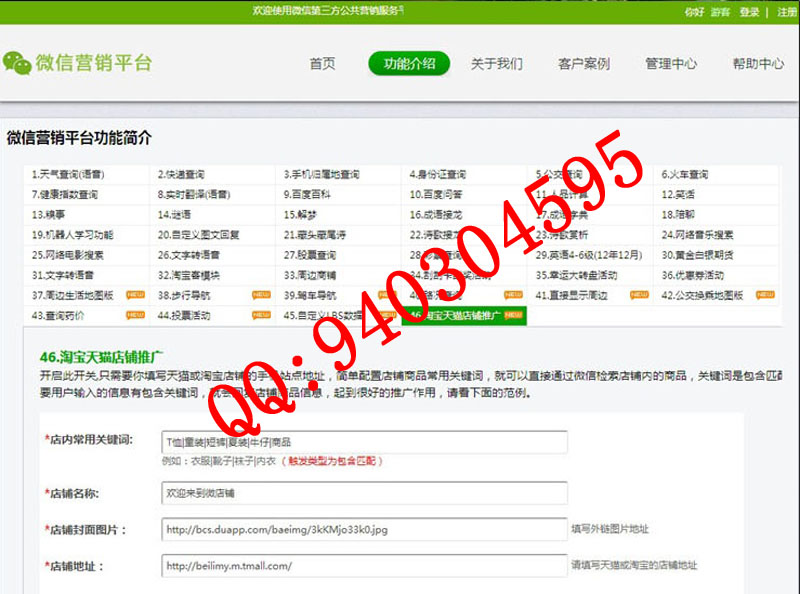Open the 管理中心 menu item
The height and width of the screenshot is (594, 800).
[x=671, y=64]
